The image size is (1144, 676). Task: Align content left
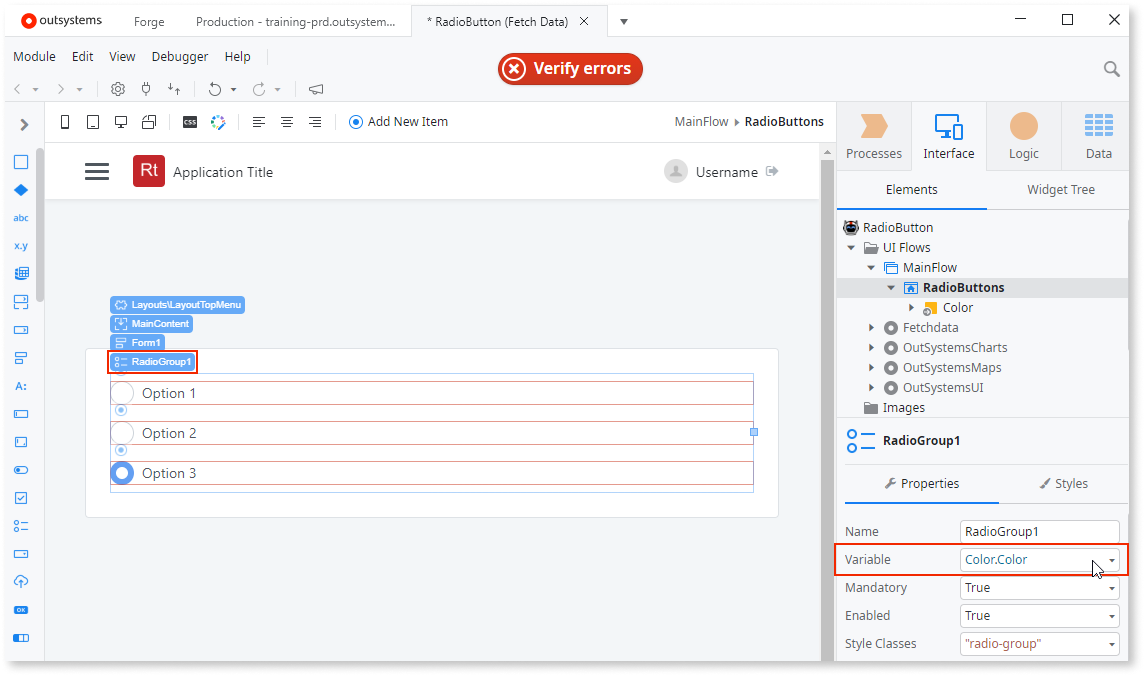[259, 122]
